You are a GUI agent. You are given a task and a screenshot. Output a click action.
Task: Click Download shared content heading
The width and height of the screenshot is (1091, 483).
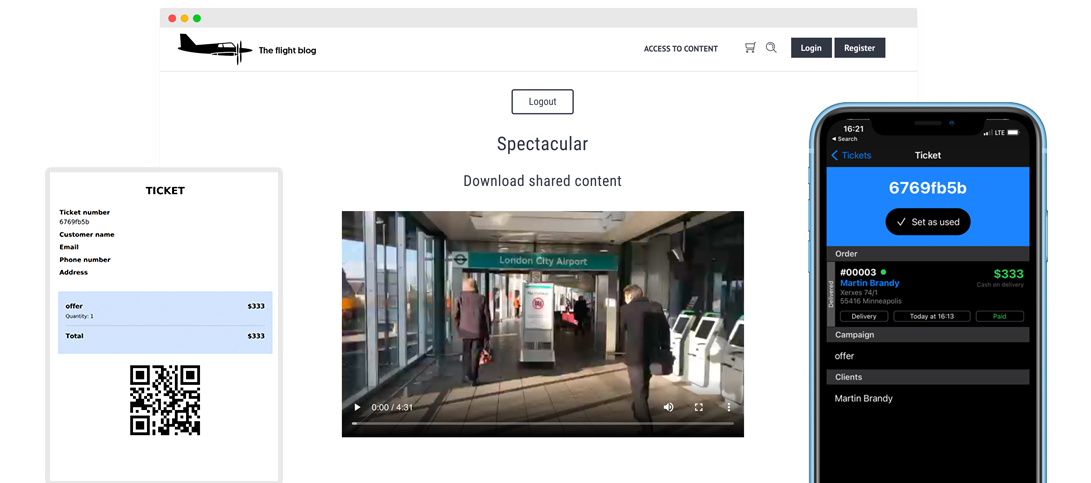tap(542, 181)
